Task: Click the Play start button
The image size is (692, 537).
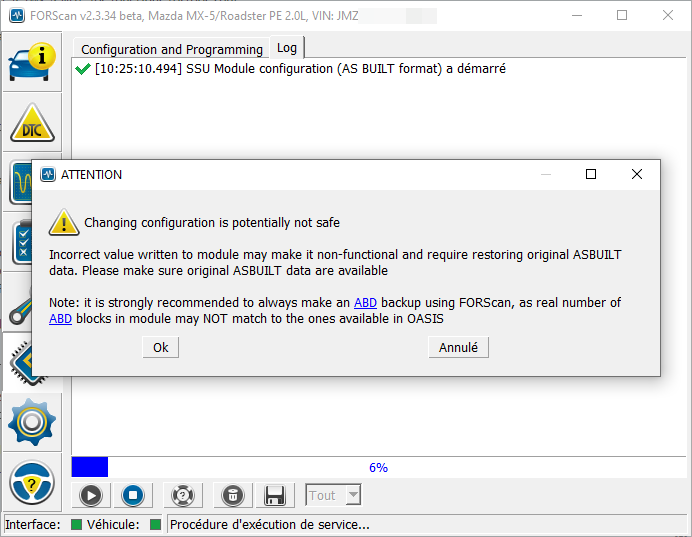Action: [x=91, y=495]
